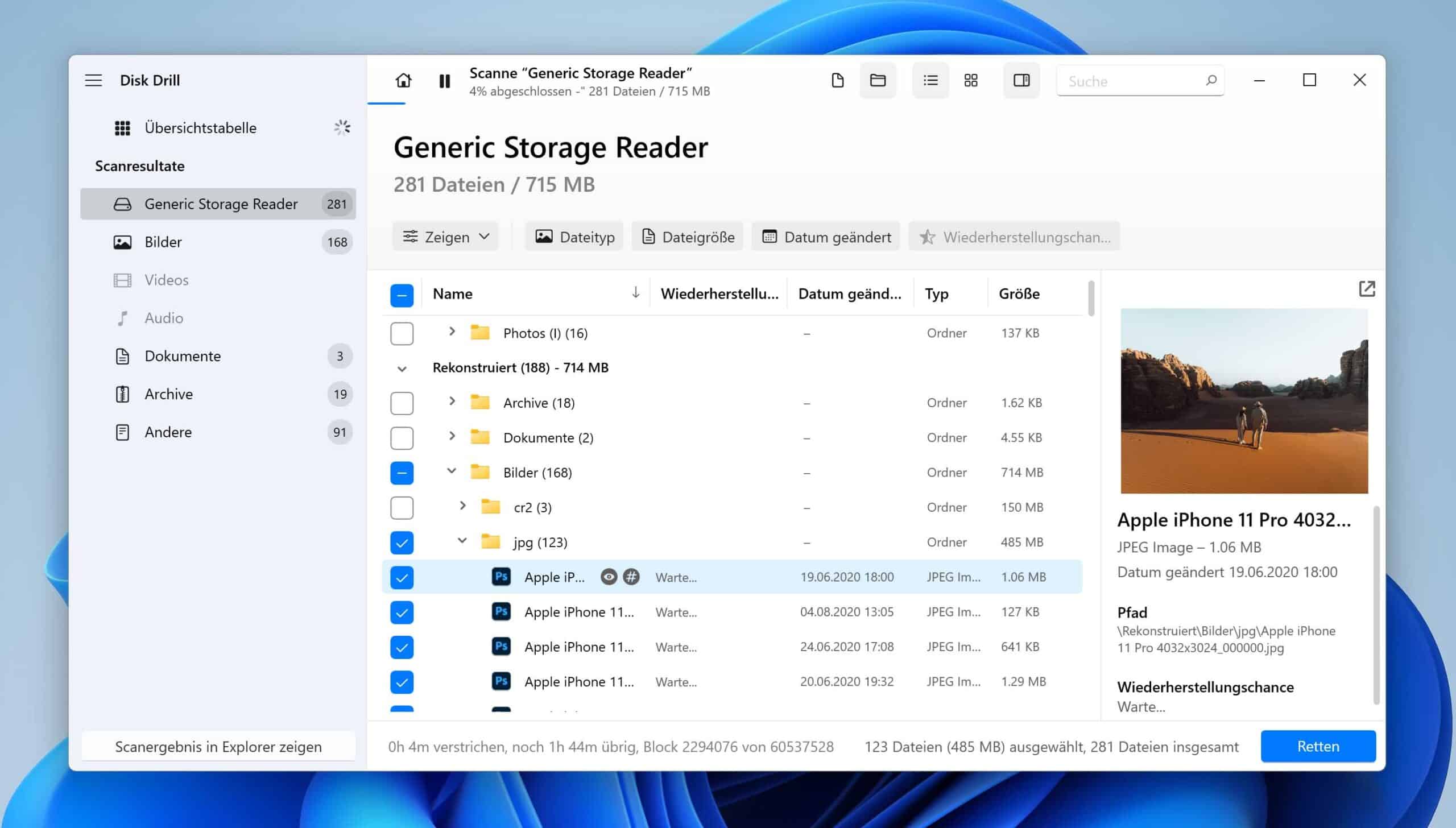Image resolution: width=1456 pixels, height=828 pixels.
Task: Select the grid view icon
Action: (971, 80)
